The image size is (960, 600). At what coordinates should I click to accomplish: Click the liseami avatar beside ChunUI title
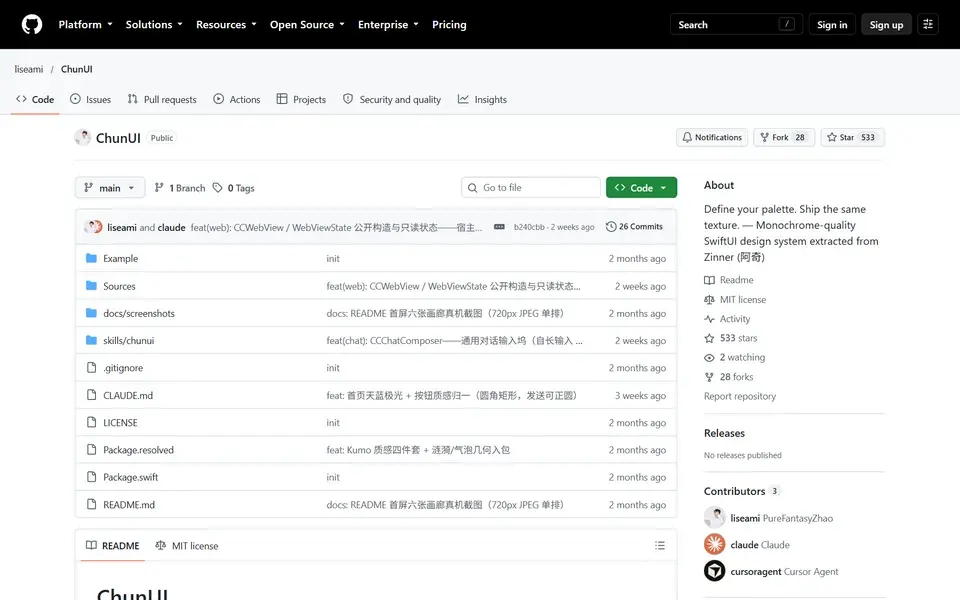tap(83, 137)
